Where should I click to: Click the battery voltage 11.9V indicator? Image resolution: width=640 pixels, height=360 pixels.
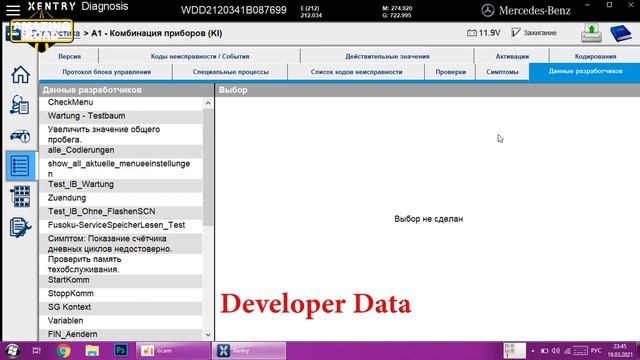click(484, 33)
